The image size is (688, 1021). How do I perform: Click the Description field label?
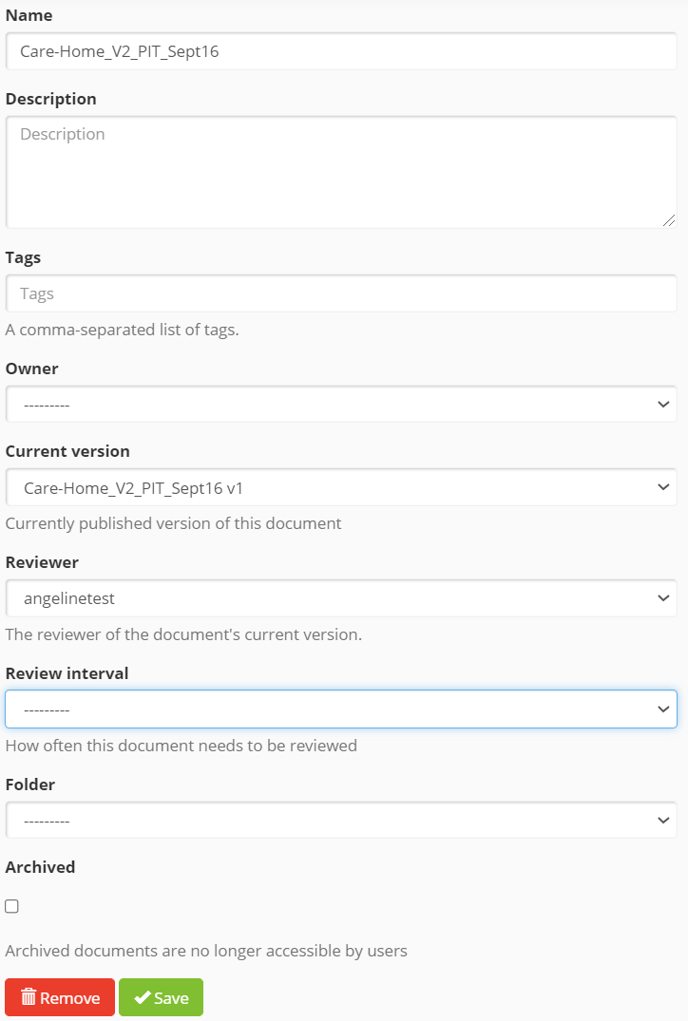click(x=51, y=99)
